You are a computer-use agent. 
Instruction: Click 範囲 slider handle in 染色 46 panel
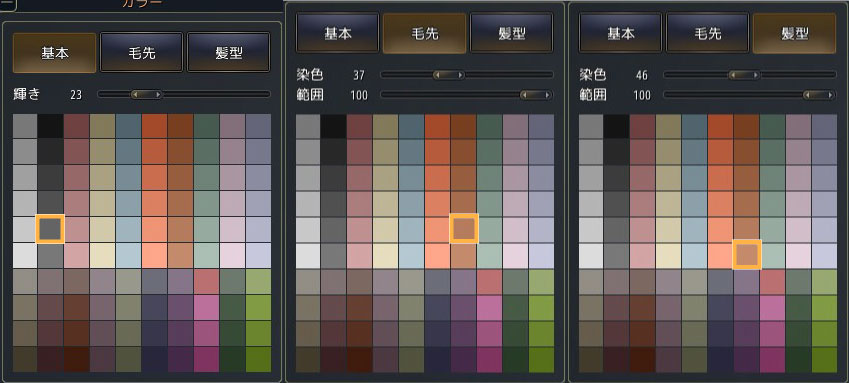[x=819, y=95]
